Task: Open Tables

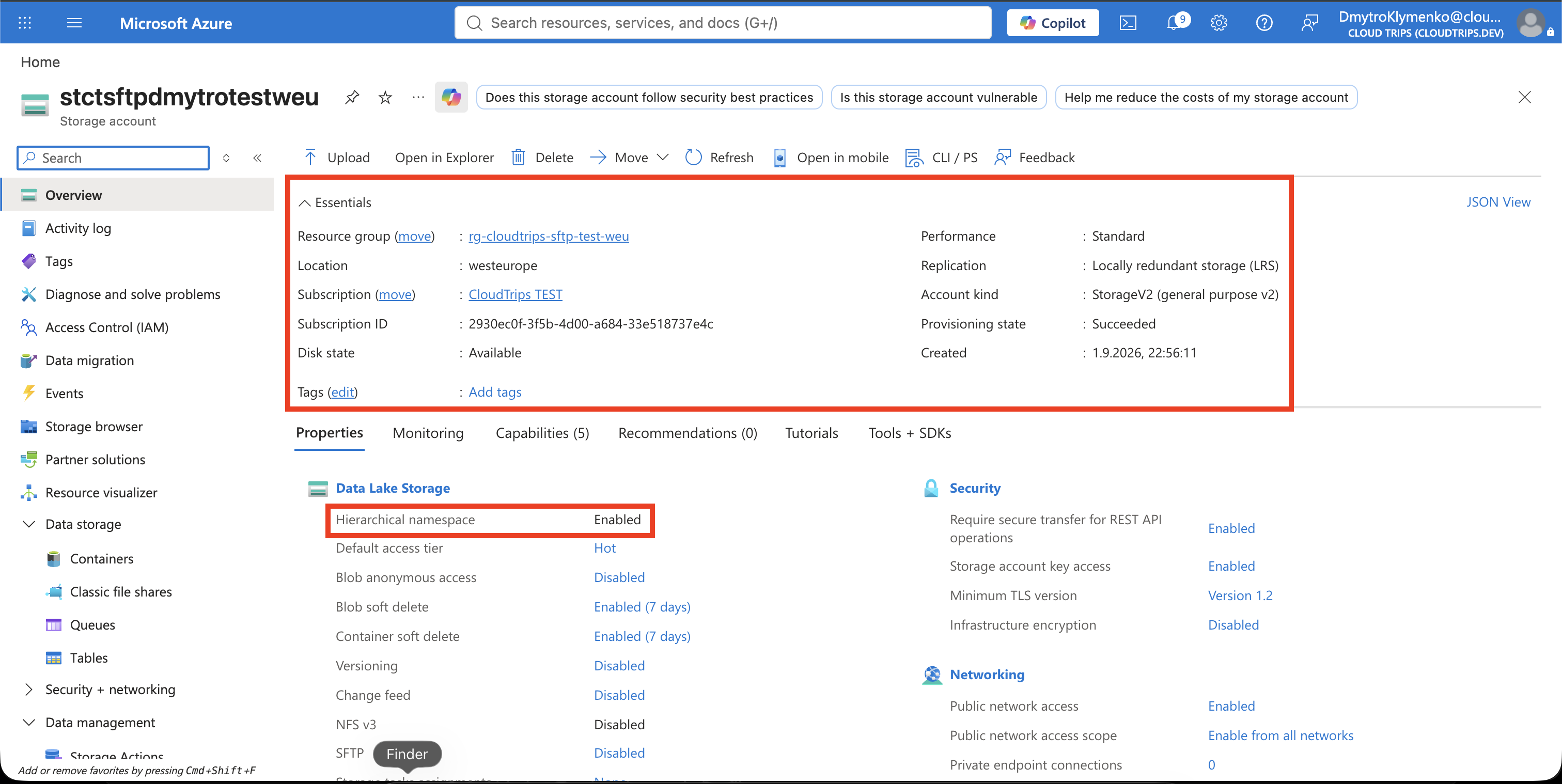Action: click(x=88, y=658)
